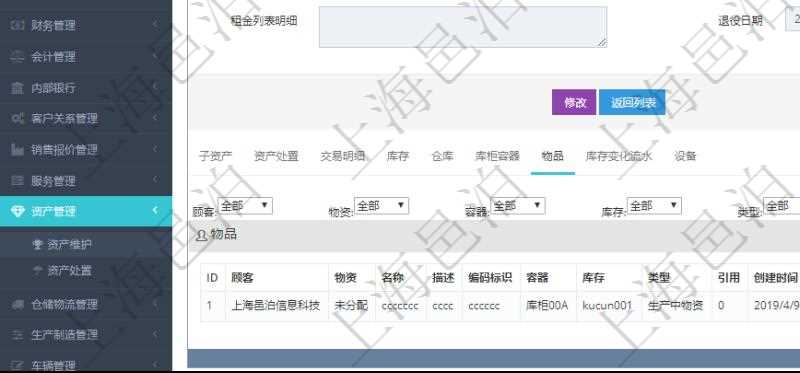Viewport: 800px width, 373px height.
Task: Click the 退役日期 date field
Action: (792, 20)
